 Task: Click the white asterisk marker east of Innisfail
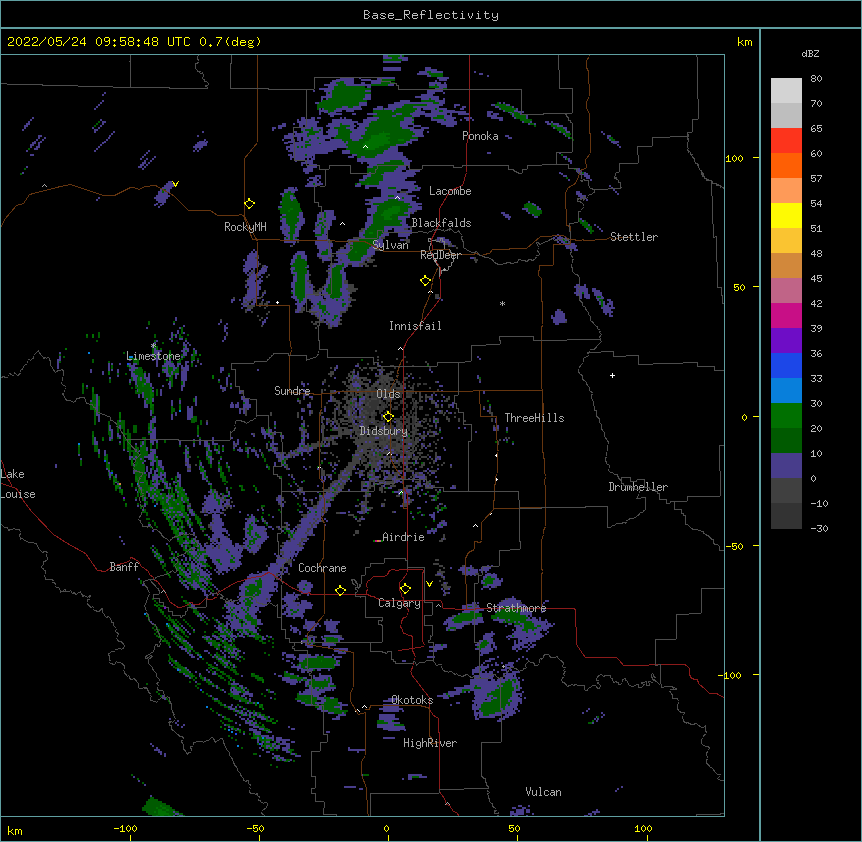point(502,304)
